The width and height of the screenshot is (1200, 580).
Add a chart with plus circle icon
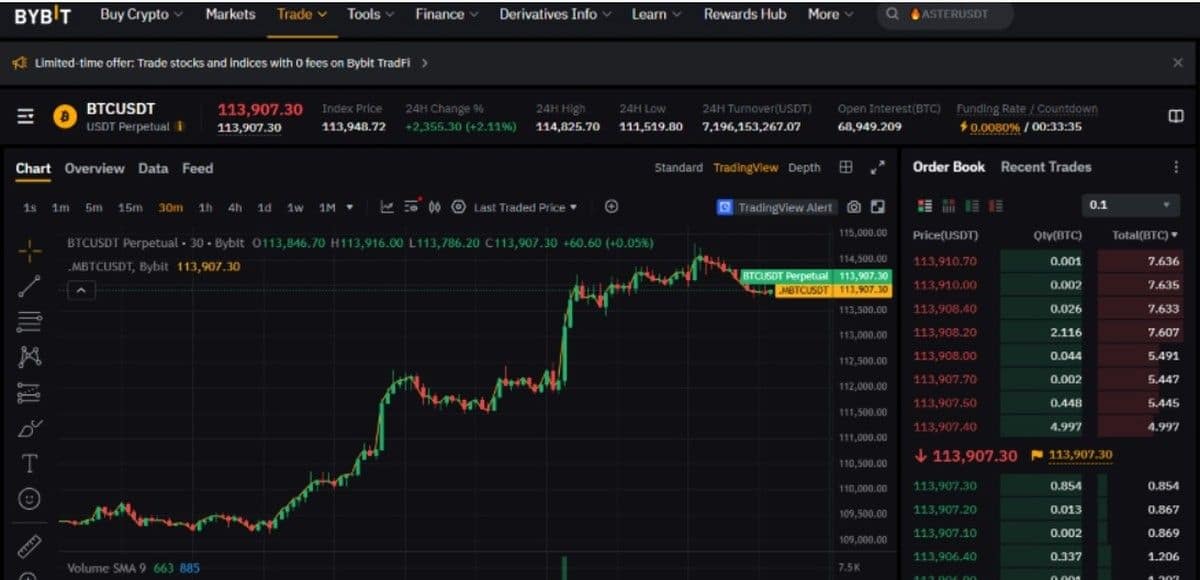coord(612,207)
